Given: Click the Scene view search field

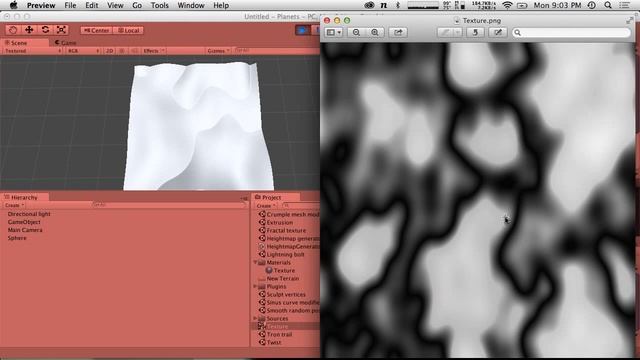Looking at the screenshot, I should [x=276, y=51].
